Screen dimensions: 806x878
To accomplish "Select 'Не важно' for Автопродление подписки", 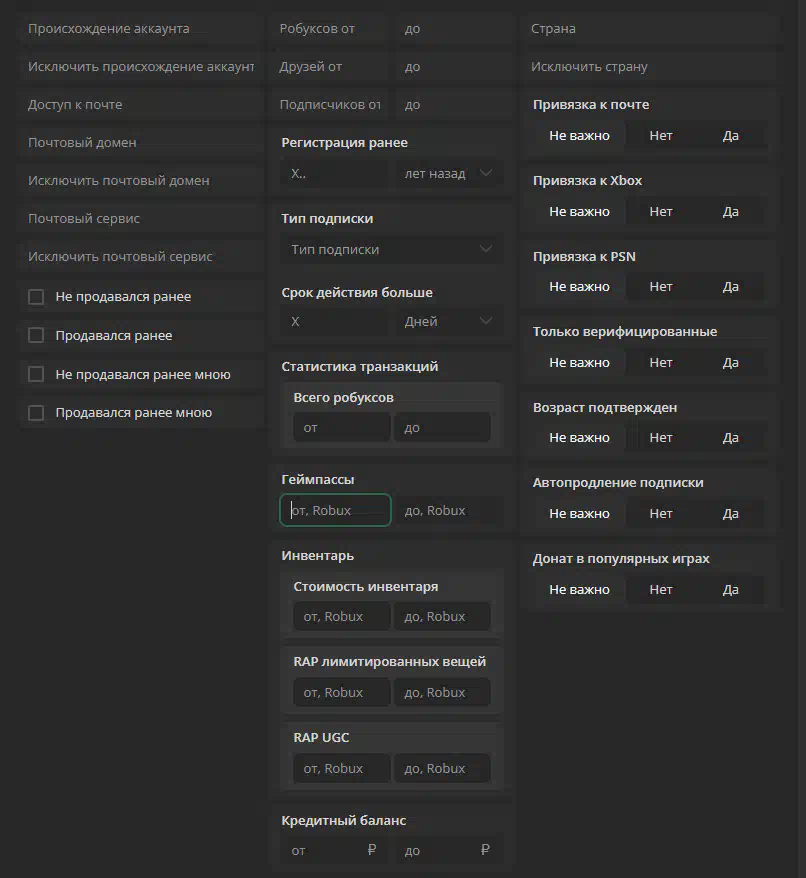I will pos(579,513).
